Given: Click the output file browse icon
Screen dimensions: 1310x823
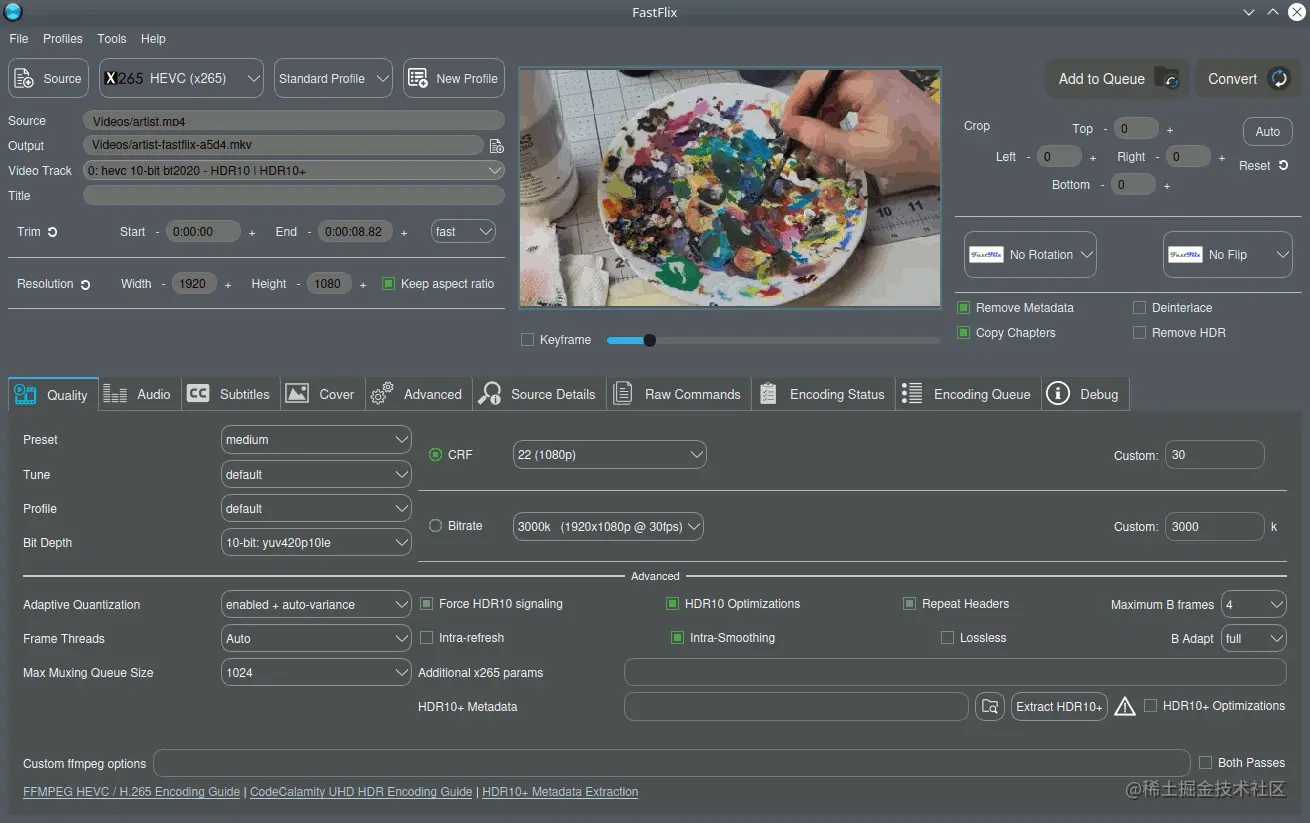Looking at the screenshot, I should [x=496, y=146].
